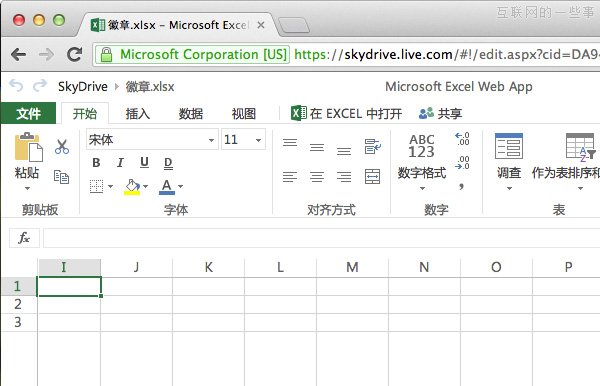Click the Top align icon
600x386 pixels.
[290, 143]
